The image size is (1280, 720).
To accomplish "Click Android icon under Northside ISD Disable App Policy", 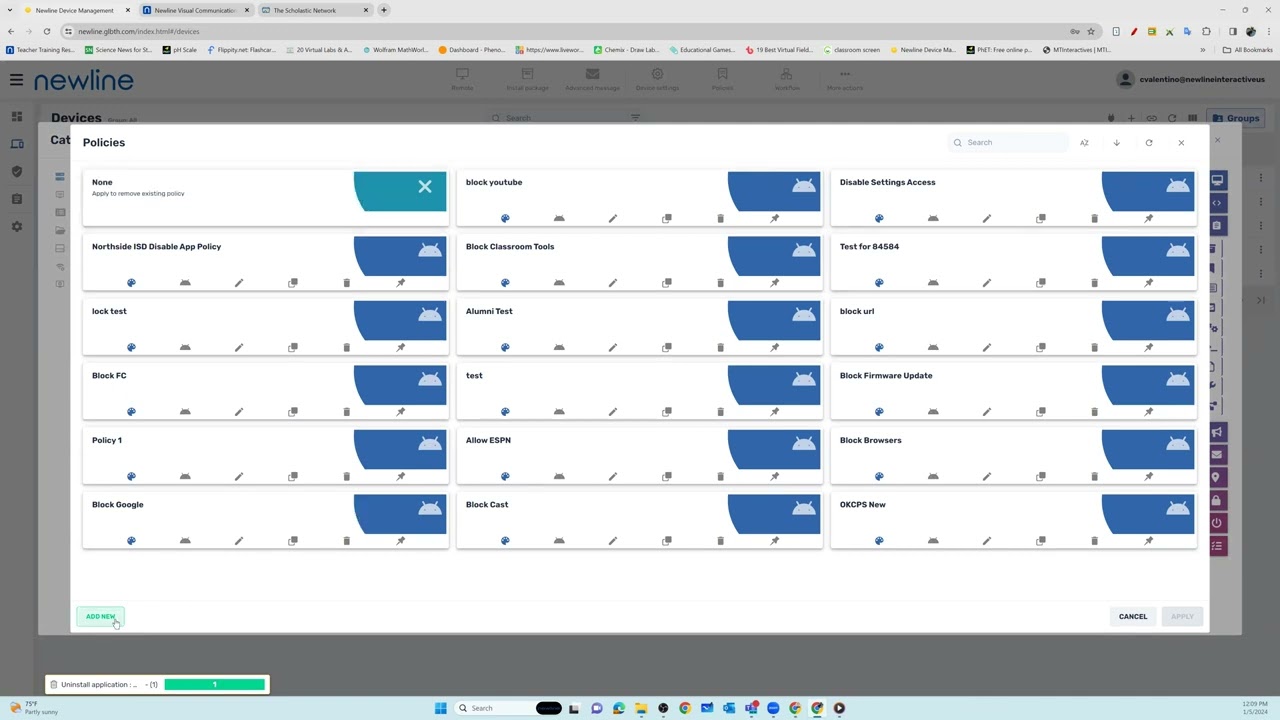I will (185, 283).
